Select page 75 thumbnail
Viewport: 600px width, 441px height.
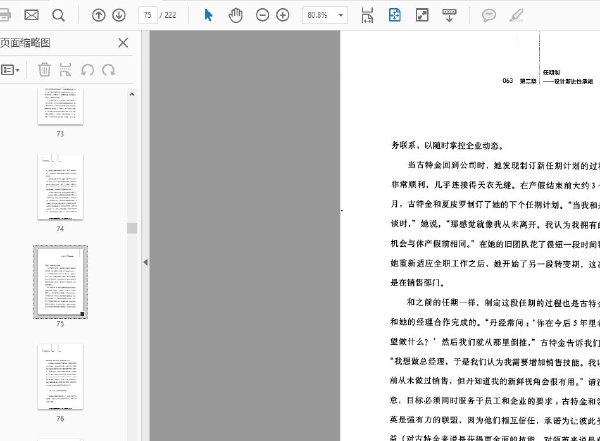tap(60, 282)
